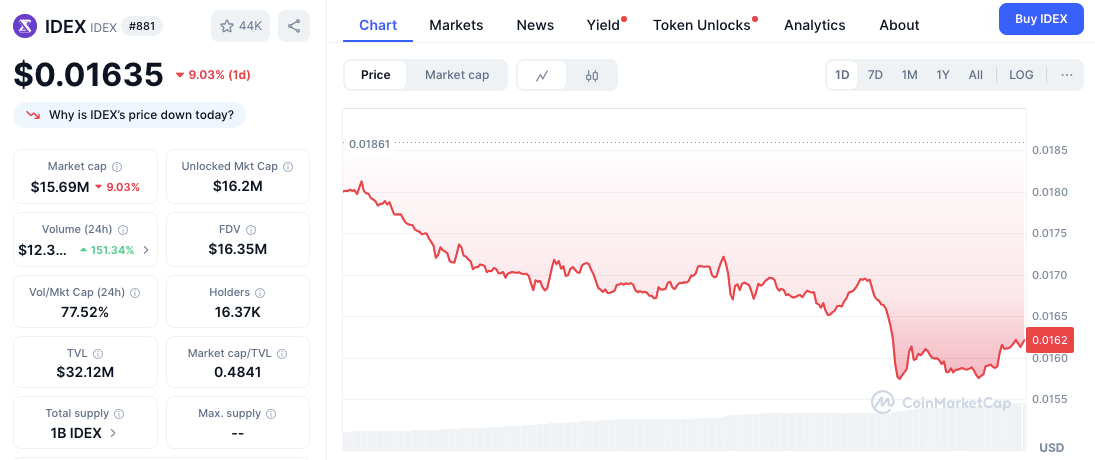Viewport: 1095px width, 460px height.
Task: Open the share icon button
Action: pyautogui.click(x=294, y=27)
